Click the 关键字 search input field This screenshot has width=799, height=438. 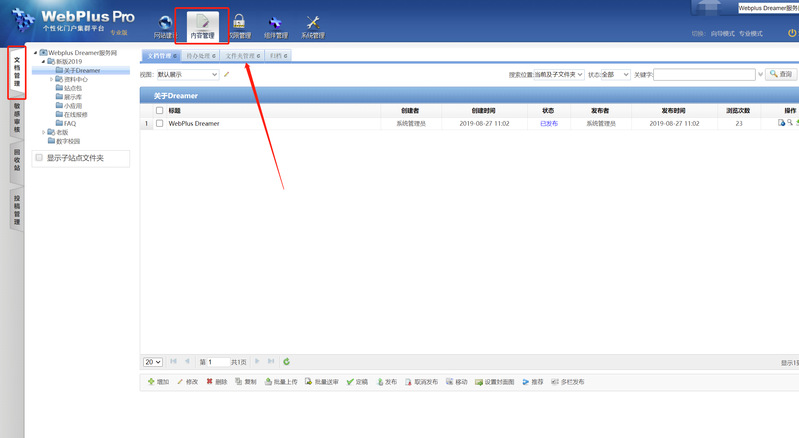pos(704,74)
